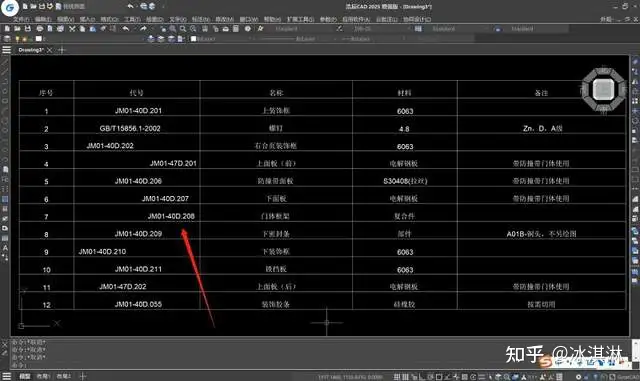
Task: Redo action from the standard toolbar
Action: coord(143,29)
